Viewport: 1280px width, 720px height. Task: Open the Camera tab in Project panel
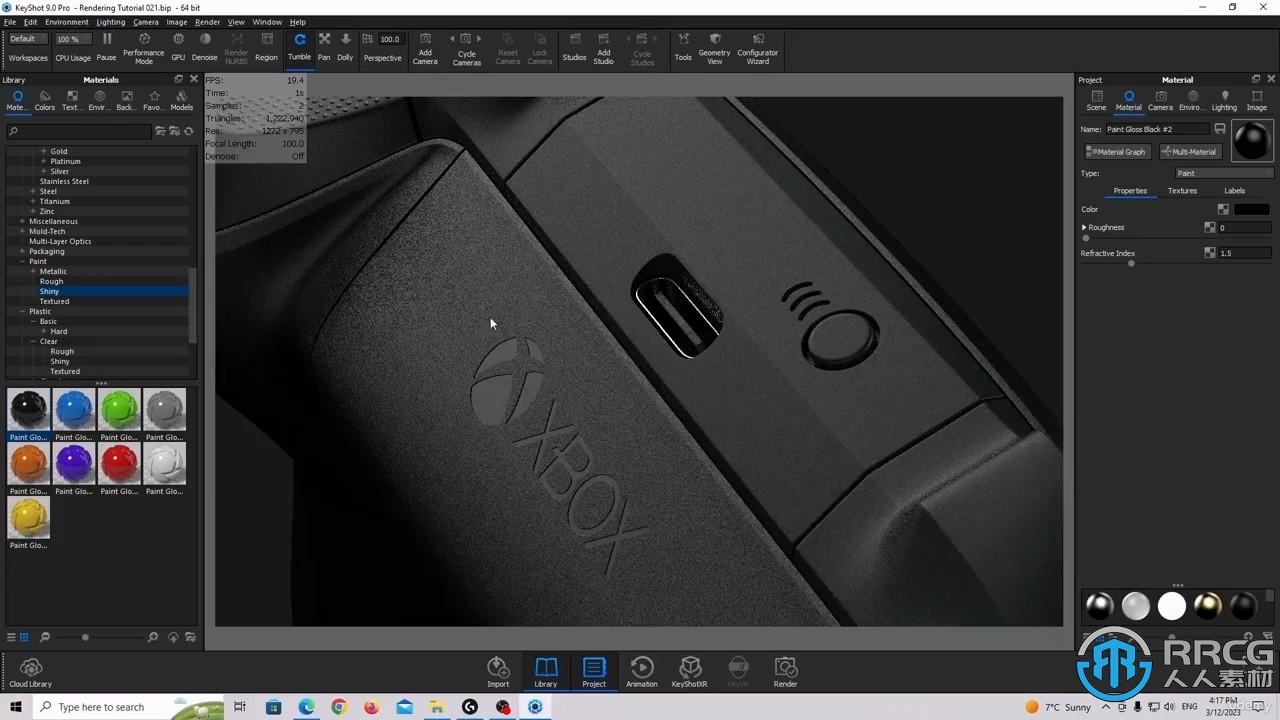point(1160,101)
